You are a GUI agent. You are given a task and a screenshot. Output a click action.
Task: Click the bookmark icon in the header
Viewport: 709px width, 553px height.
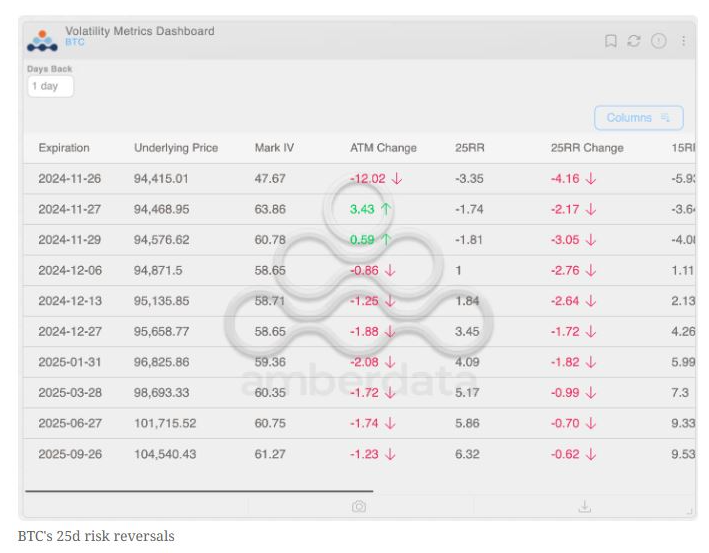click(610, 41)
